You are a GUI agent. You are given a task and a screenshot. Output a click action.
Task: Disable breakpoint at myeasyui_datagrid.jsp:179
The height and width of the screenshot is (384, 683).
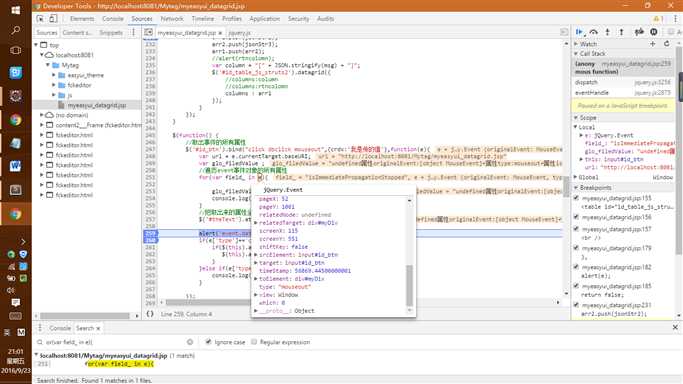pos(577,248)
